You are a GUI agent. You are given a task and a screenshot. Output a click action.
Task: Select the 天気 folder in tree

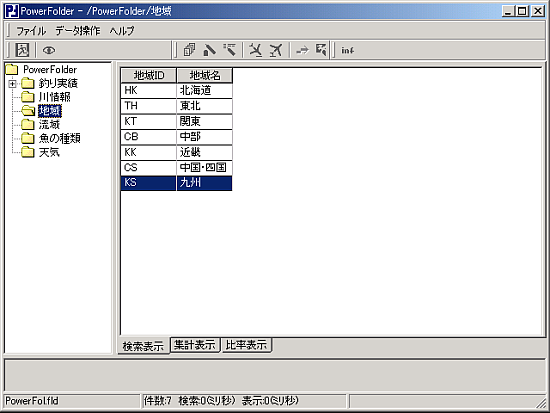[49, 152]
